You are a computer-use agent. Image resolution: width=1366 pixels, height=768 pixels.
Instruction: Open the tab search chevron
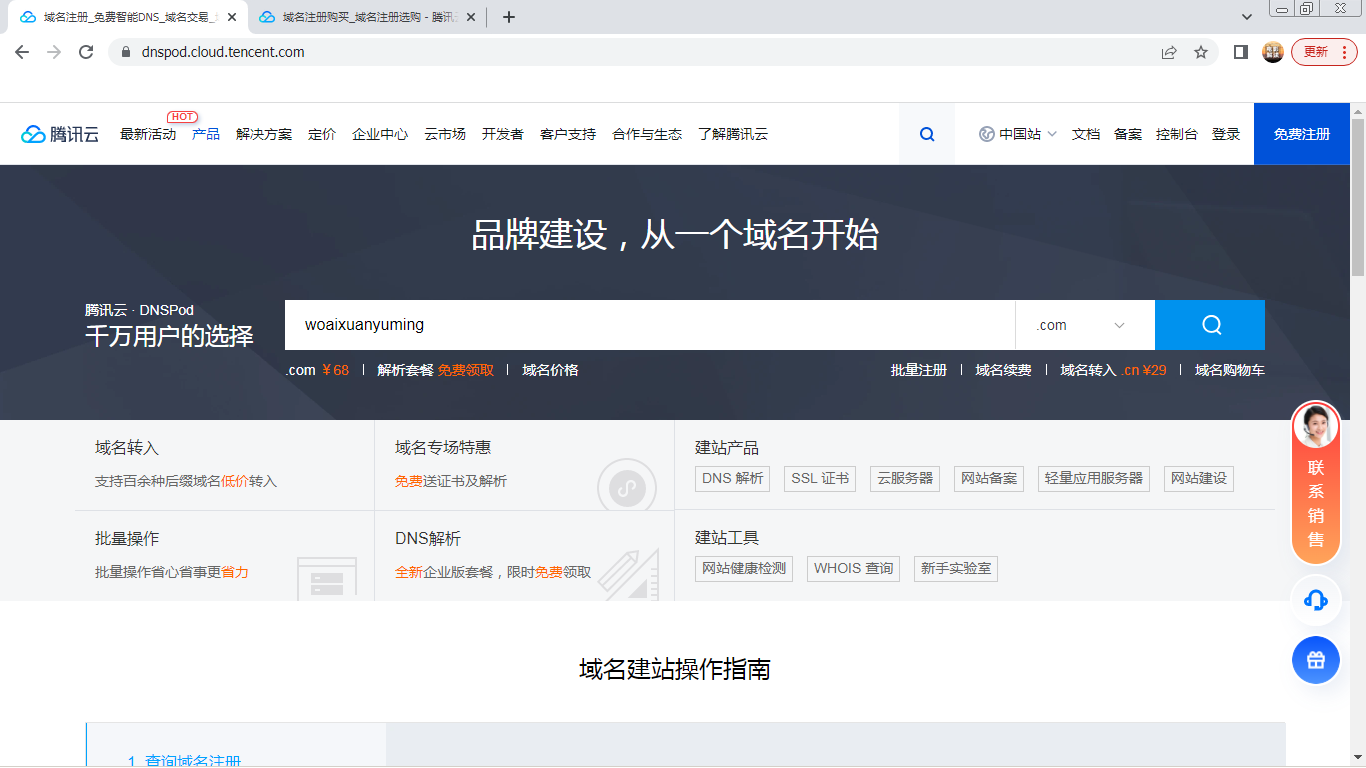(x=1247, y=17)
